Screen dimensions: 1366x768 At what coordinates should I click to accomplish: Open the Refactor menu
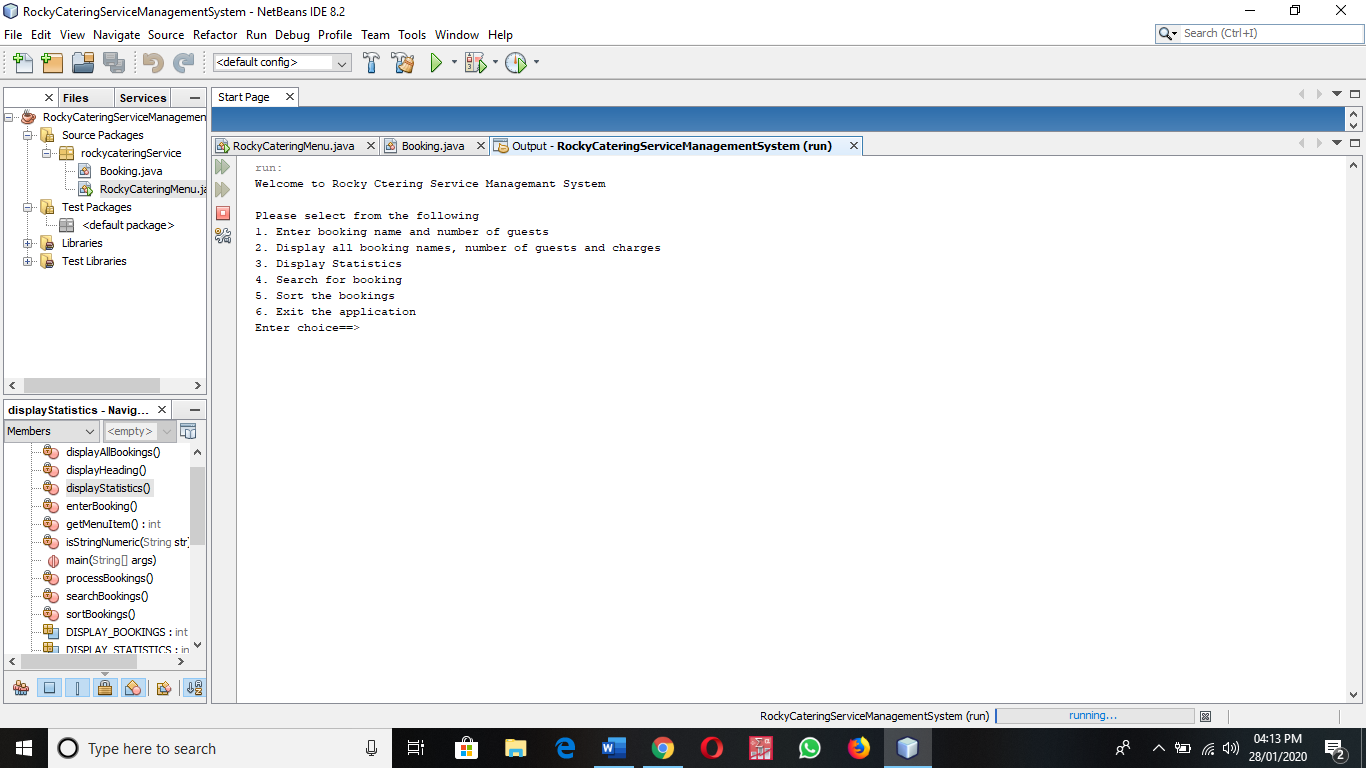215,34
